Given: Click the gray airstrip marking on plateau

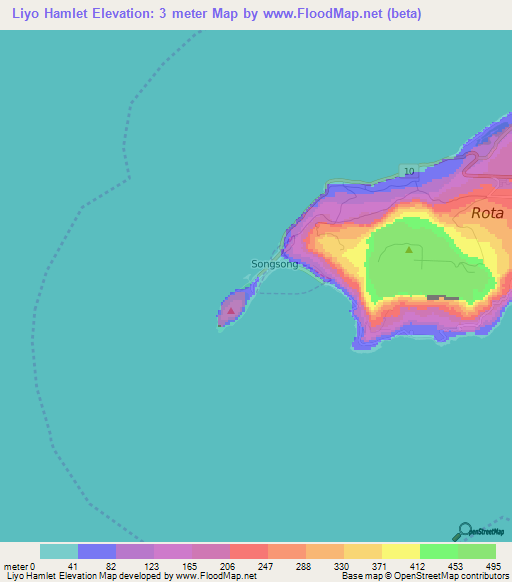Looking at the screenshot, I should click(x=443, y=297).
